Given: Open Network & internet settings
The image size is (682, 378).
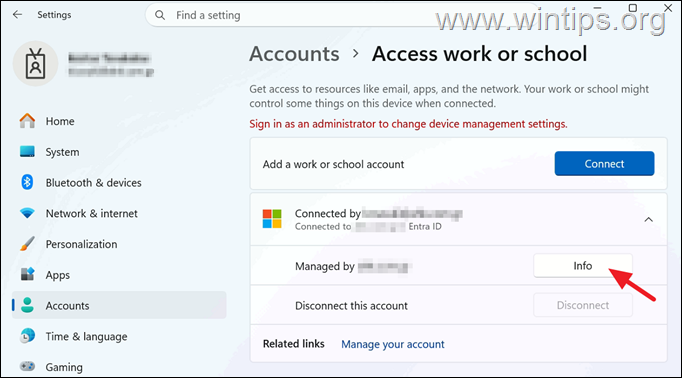Looking at the screenshot, I should coord(119,213).
